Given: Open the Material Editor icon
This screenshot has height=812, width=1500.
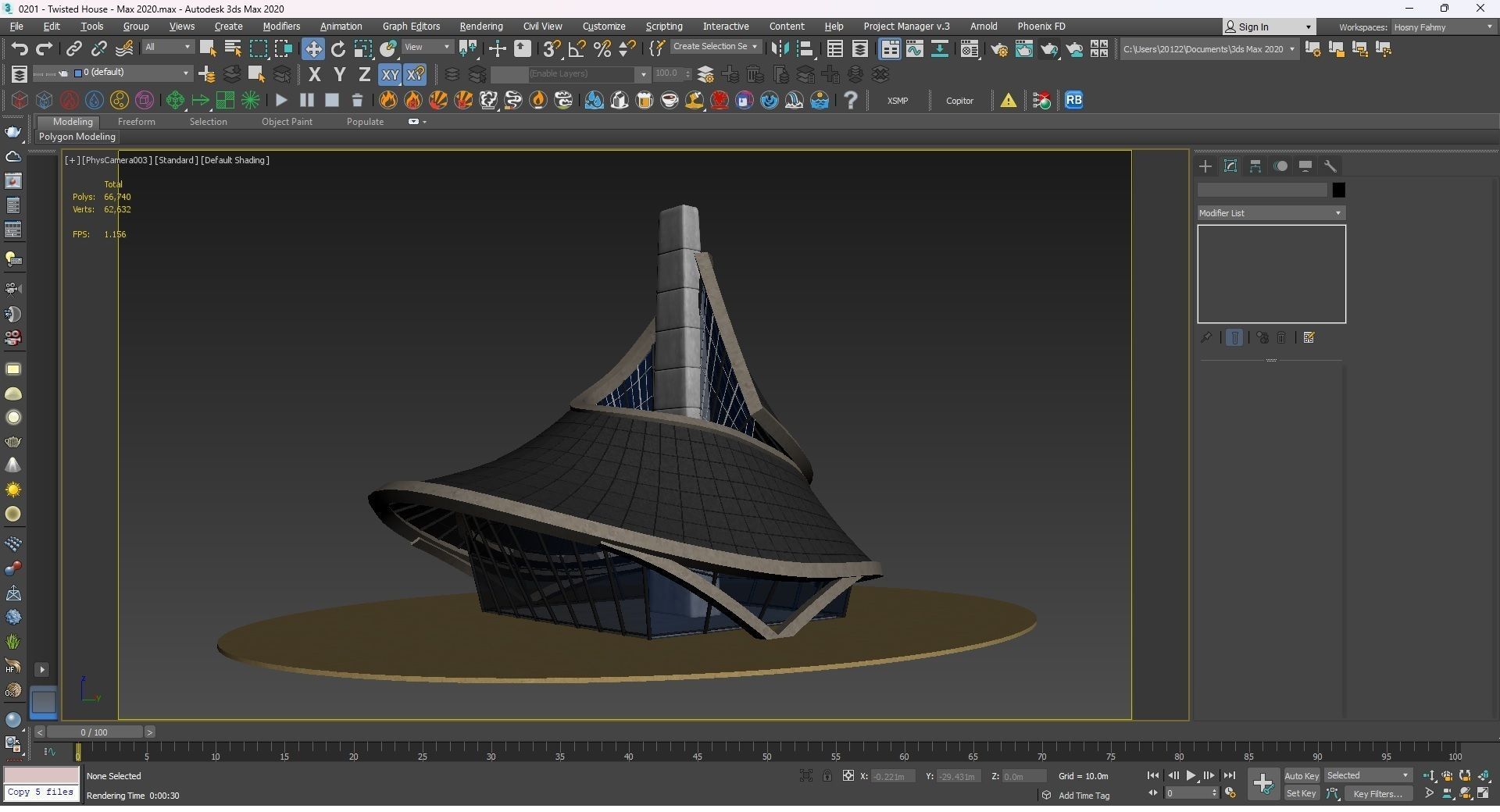Looking at the screenshot, I should point(970,48).
